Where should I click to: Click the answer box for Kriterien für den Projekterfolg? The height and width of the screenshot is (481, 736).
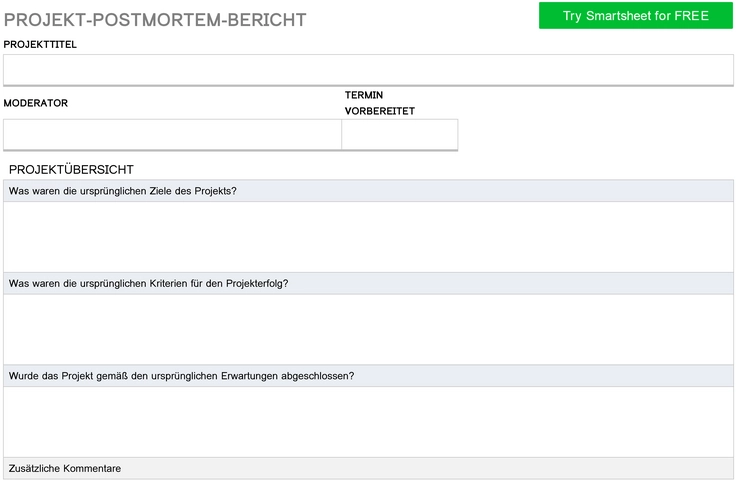pos(368,329)
